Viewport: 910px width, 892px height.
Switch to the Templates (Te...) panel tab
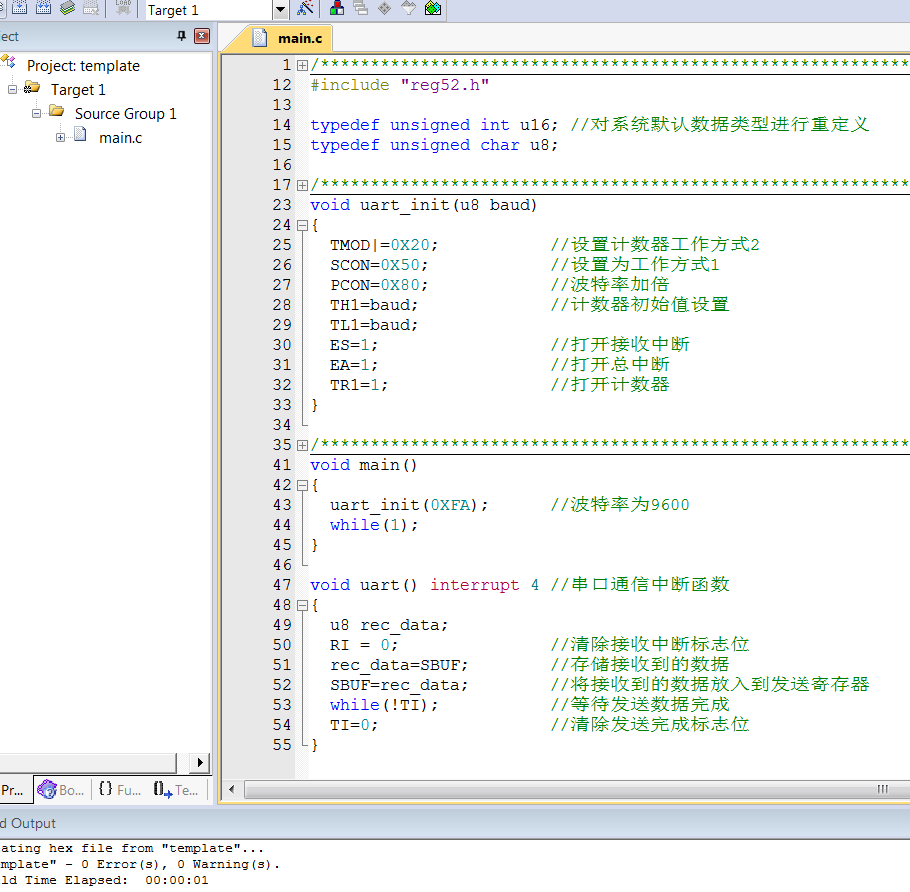(176, 790)
